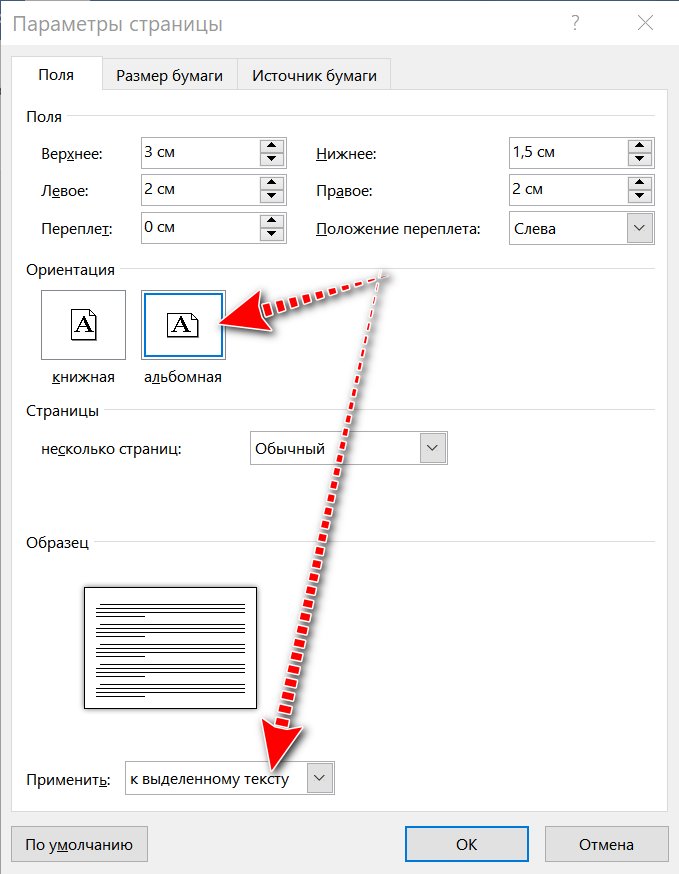Decrease the Левое margin with down arrow
679x874 pixels.
click(271, 197)
